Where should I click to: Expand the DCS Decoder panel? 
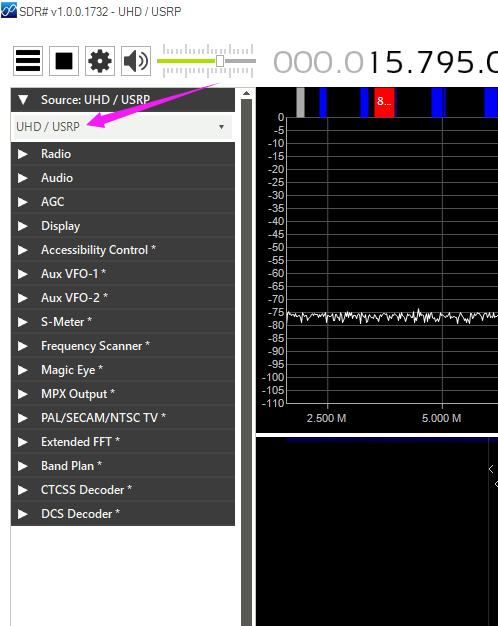click(123, 513)
